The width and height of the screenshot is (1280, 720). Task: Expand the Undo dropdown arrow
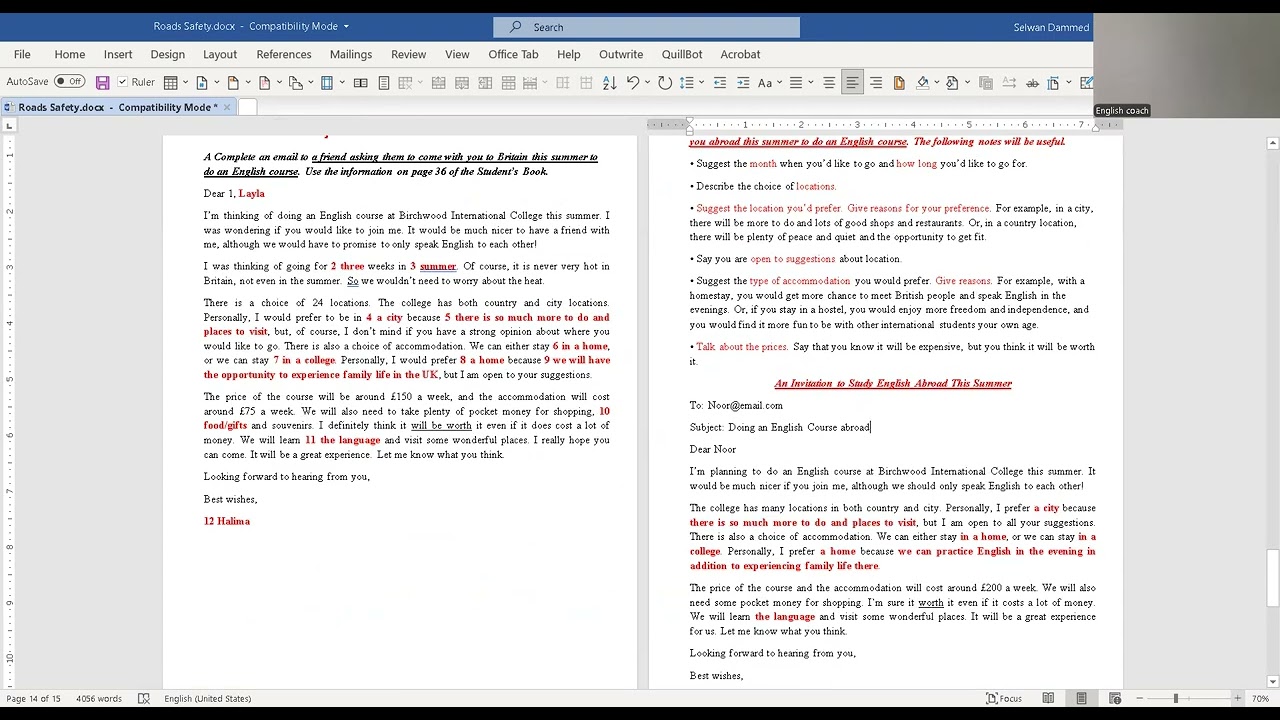(x=647, y=82)
